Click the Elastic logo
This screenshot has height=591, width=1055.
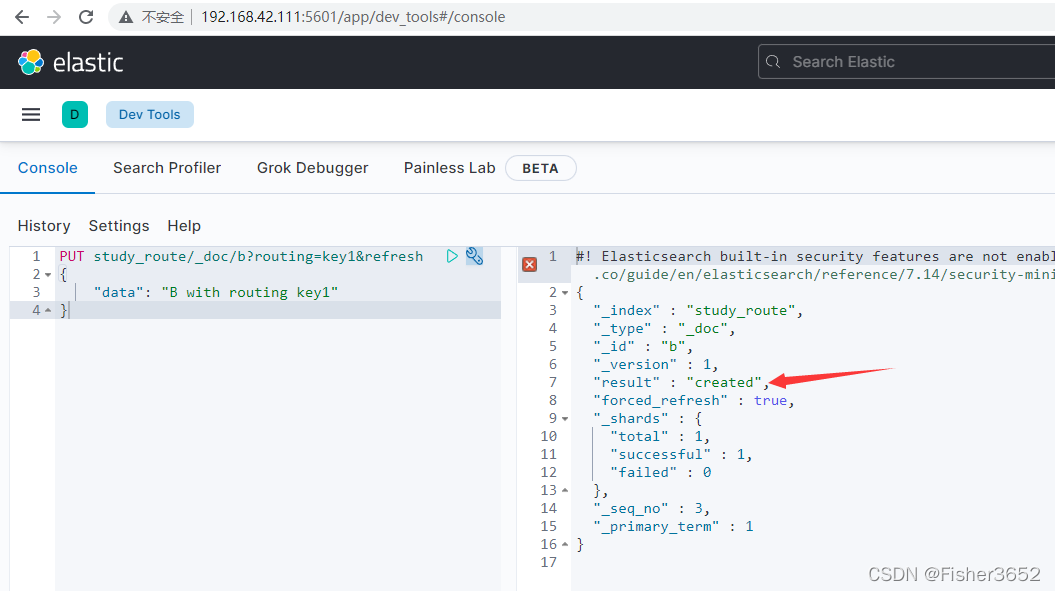coord(70,63)
